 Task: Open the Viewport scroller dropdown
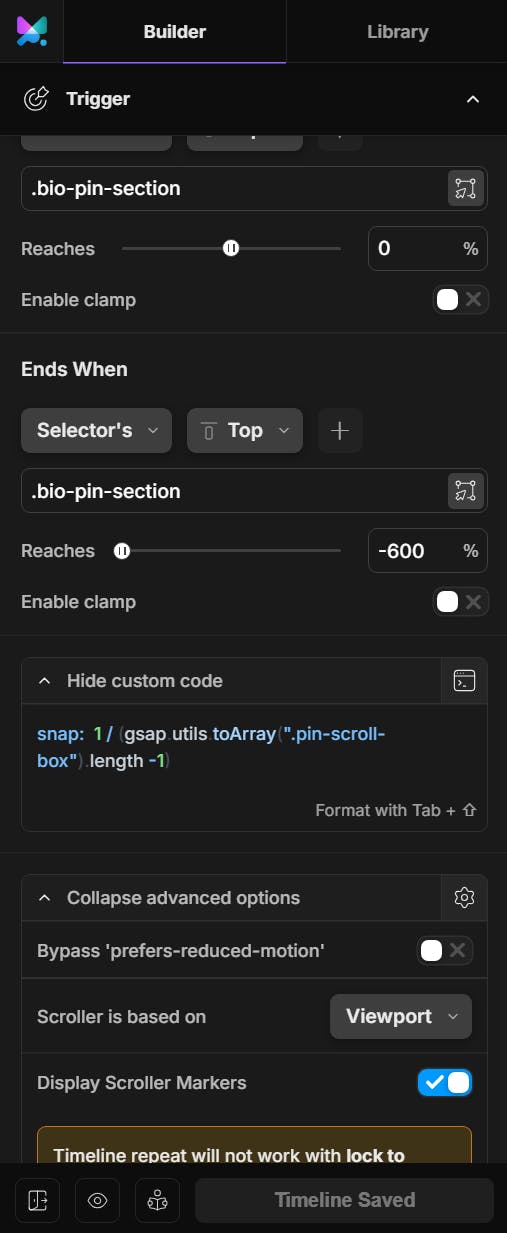pos(401,1016)
